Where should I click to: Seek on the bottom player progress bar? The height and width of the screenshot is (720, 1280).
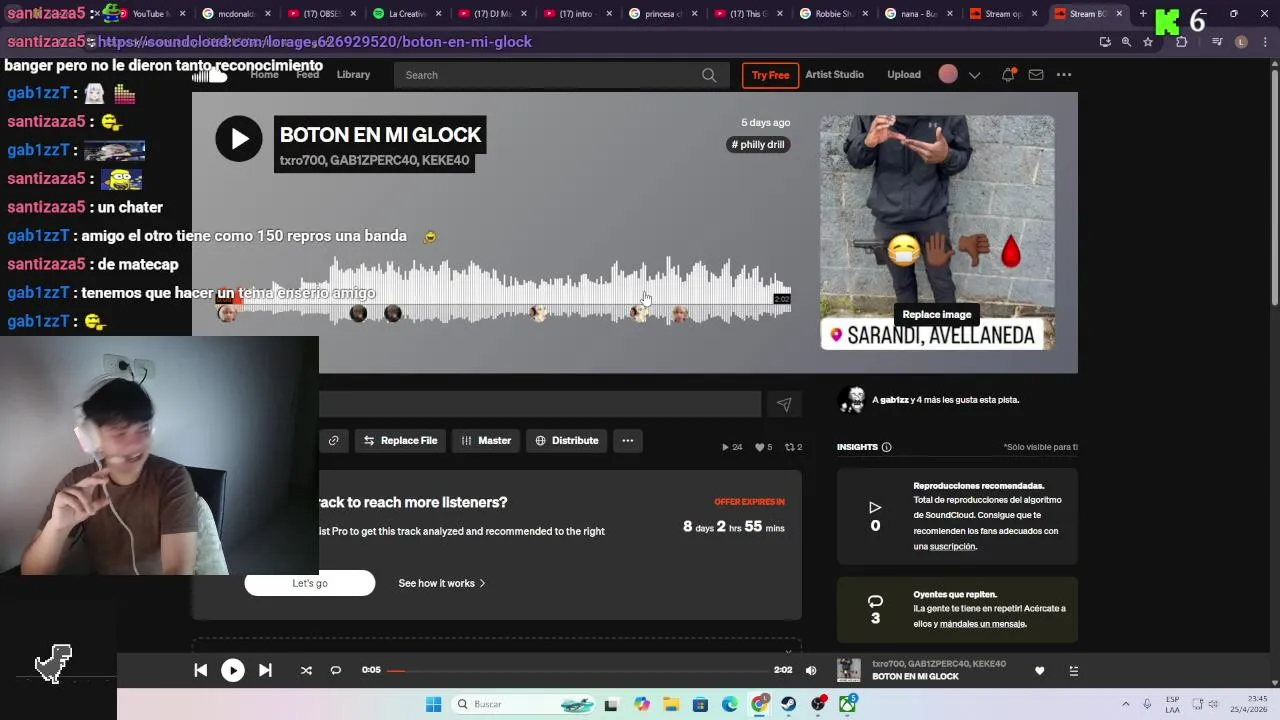coord(577,670)
